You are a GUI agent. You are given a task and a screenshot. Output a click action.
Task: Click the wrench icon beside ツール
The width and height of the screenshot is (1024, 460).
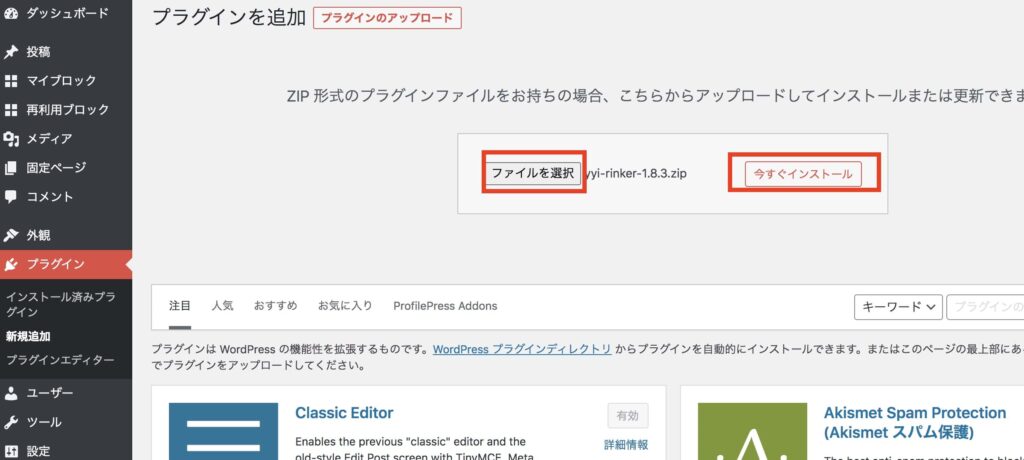[x=10, y=423]
